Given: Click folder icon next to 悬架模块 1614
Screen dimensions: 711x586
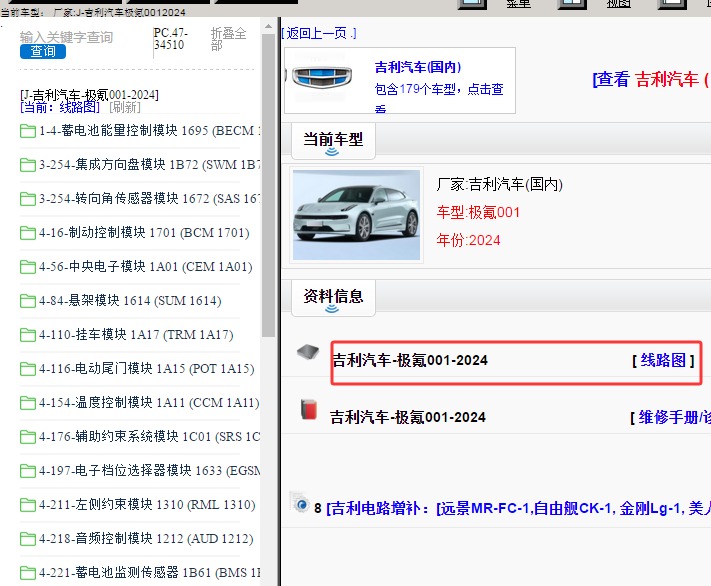Looking at the screenshot, I should click(x=28, y=301).
